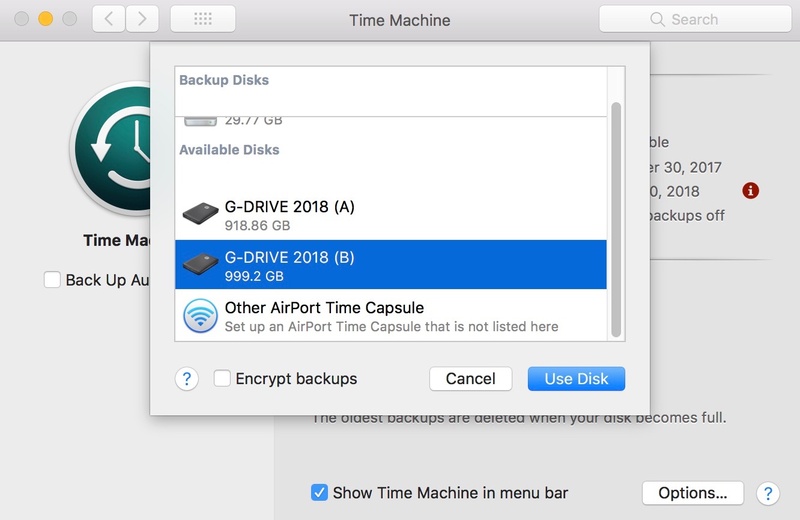Click the G-DRIVE 2018 (A) drive icon
This screenshot has height=520, width=800.
point(201,214)
